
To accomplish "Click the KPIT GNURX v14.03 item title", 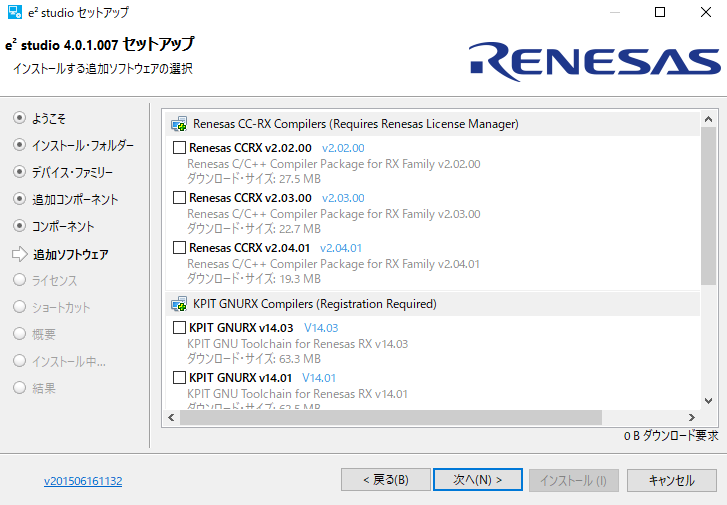I will pyautogui.click(x=241, y=328).
